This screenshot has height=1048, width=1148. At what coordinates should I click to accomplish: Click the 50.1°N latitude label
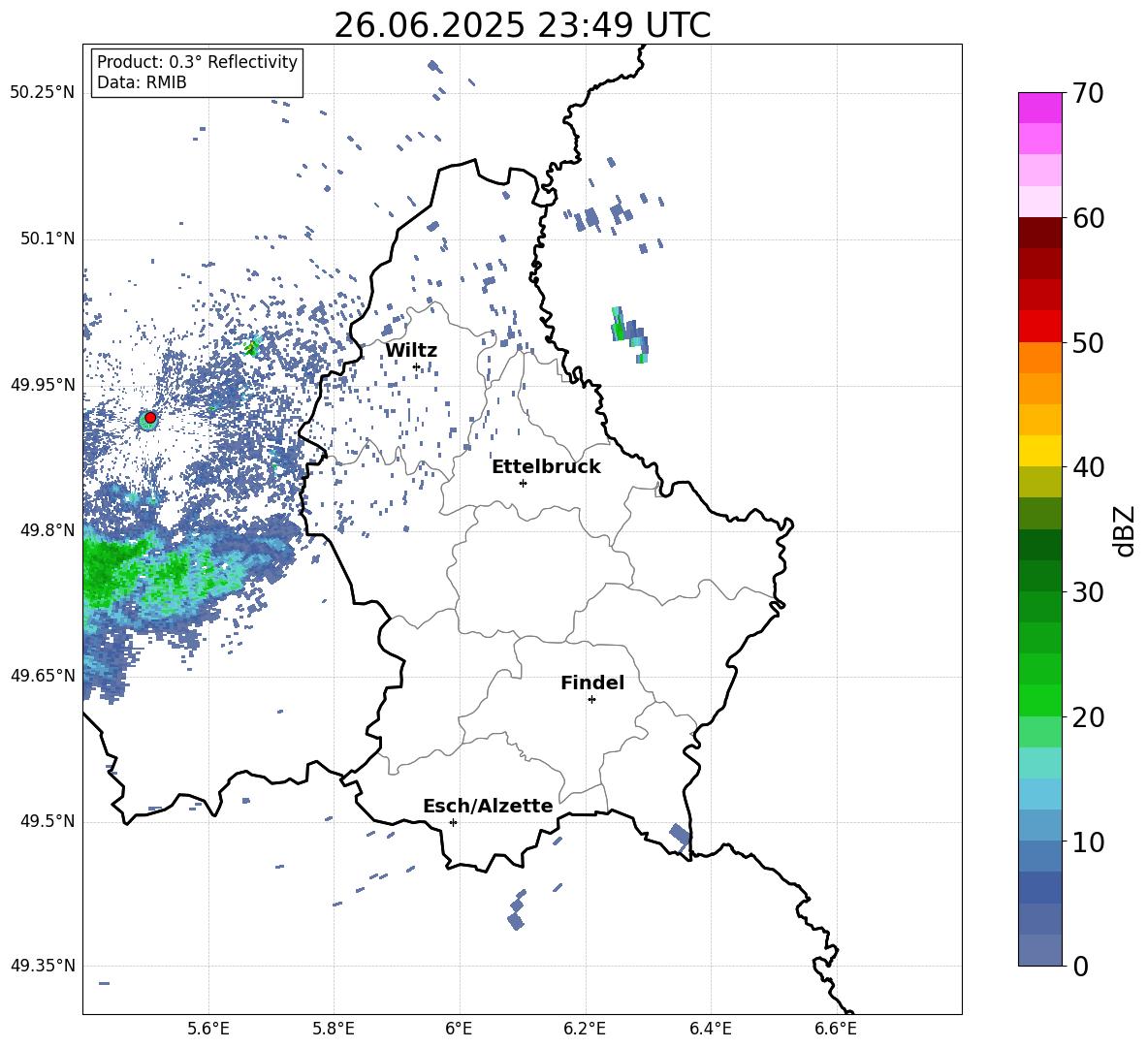48,238
